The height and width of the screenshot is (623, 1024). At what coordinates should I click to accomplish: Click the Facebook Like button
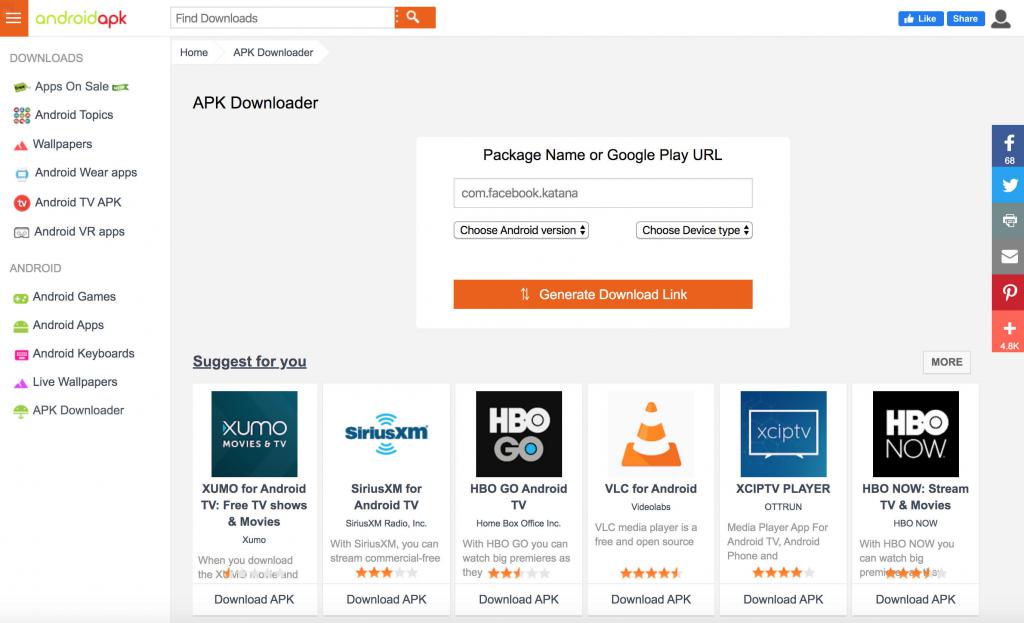tap(920, 18)
